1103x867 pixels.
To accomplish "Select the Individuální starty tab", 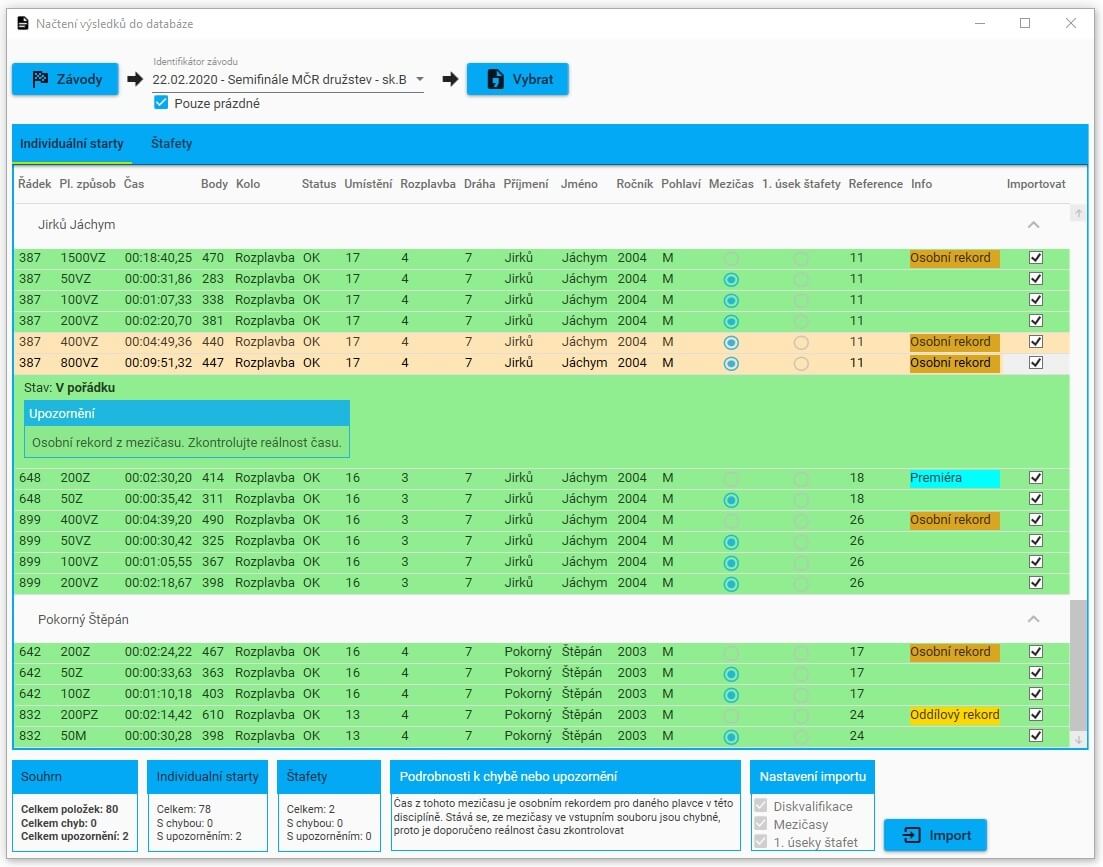I will coord(72,144).
